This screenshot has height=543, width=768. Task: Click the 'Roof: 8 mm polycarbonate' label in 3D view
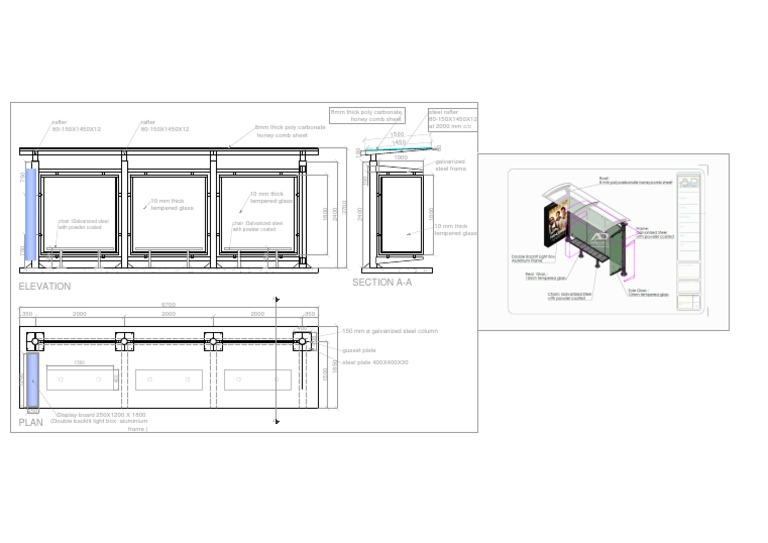point(635,181)
